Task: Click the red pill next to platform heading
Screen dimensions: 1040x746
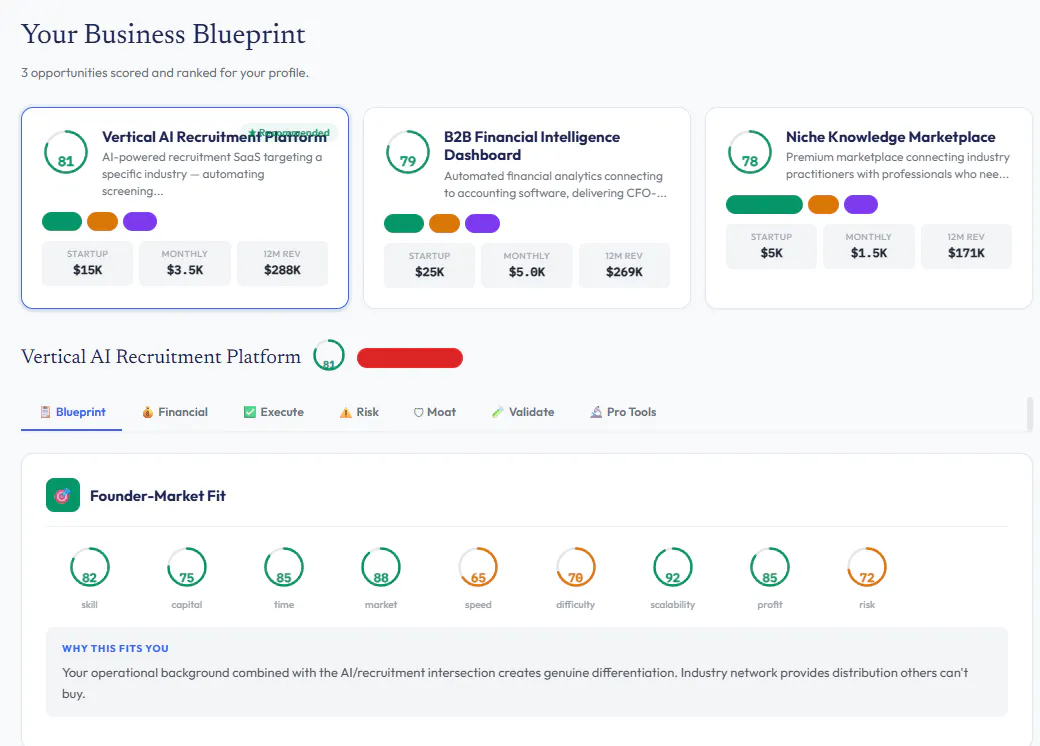Action: pyautogui.click(x=410, y=358)
